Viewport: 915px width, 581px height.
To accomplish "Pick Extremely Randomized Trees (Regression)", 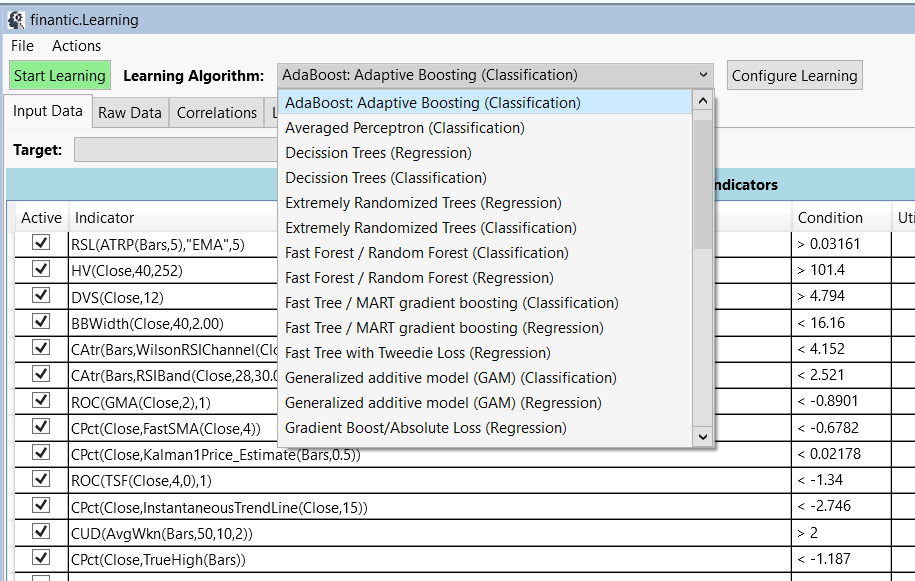I will pos(423,203).
